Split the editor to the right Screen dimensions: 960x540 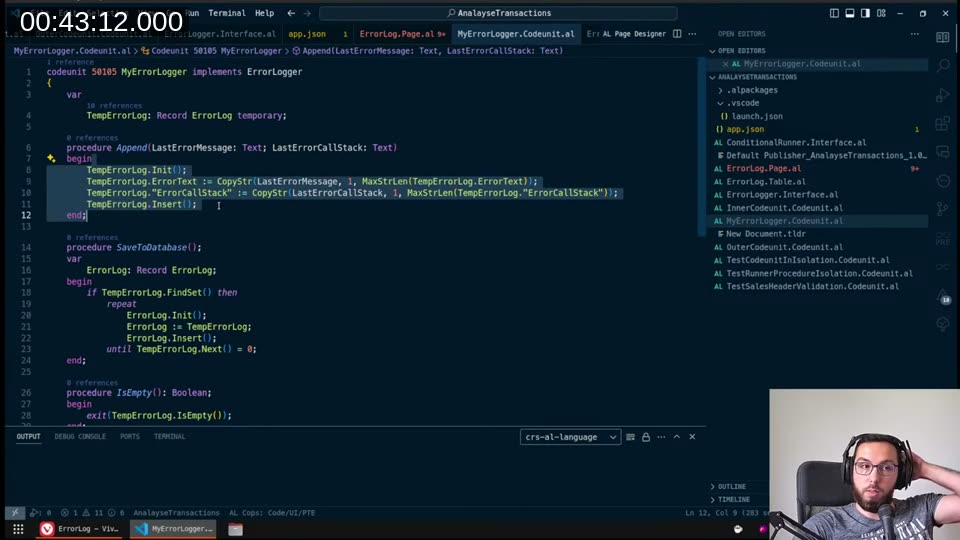[677, 34]
